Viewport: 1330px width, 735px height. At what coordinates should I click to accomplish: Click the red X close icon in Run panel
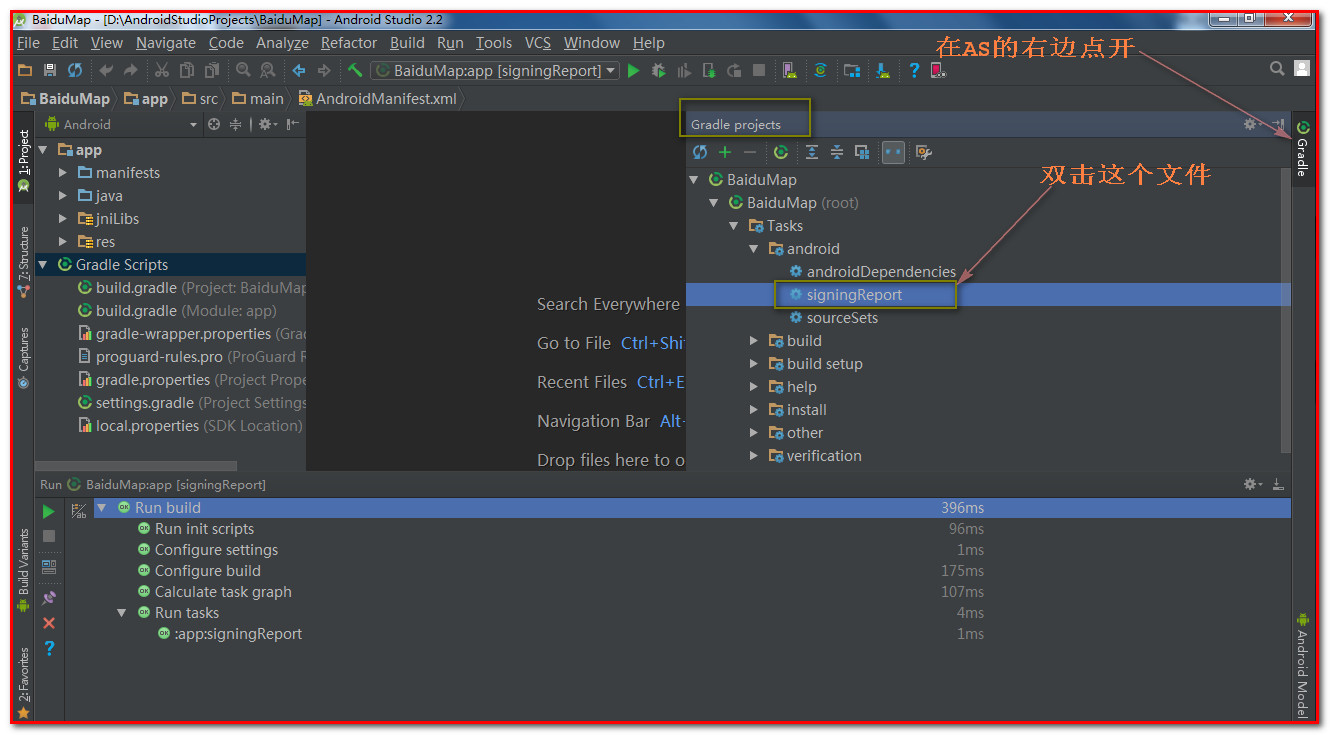48,623
